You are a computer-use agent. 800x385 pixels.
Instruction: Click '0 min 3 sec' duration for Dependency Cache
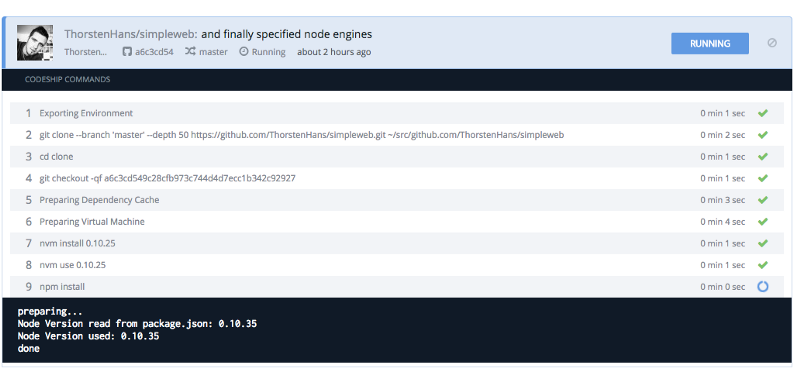(x=722, y=200)
